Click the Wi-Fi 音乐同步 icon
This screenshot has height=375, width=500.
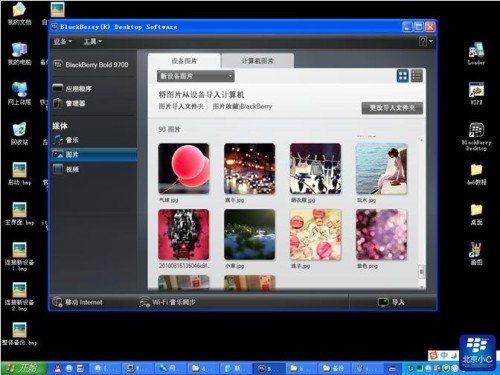[145, 302]
